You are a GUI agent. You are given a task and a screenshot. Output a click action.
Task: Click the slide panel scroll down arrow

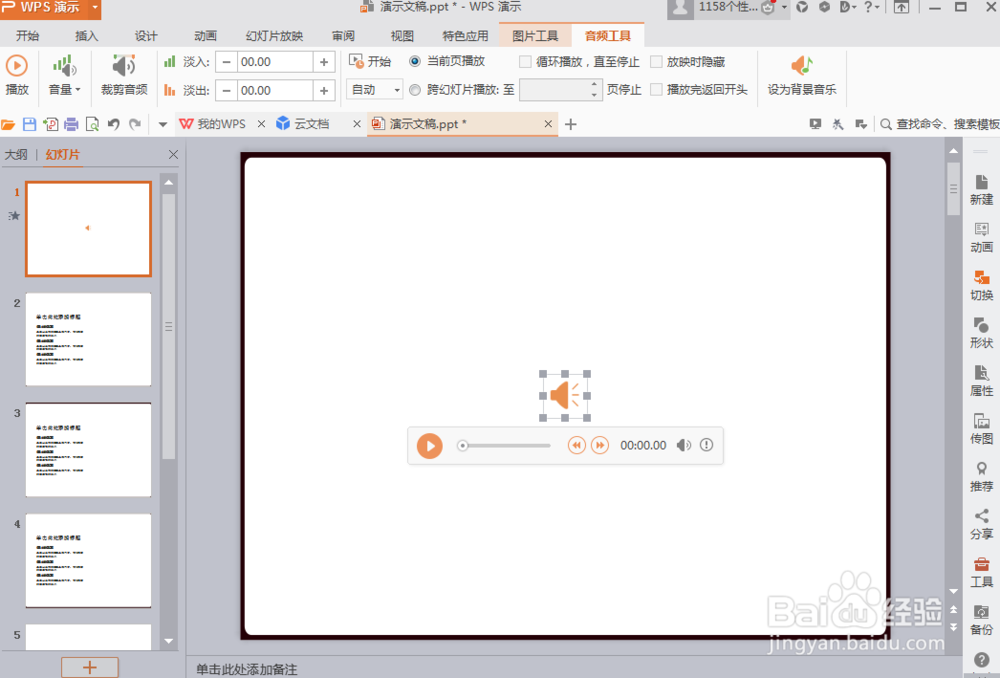169,641
